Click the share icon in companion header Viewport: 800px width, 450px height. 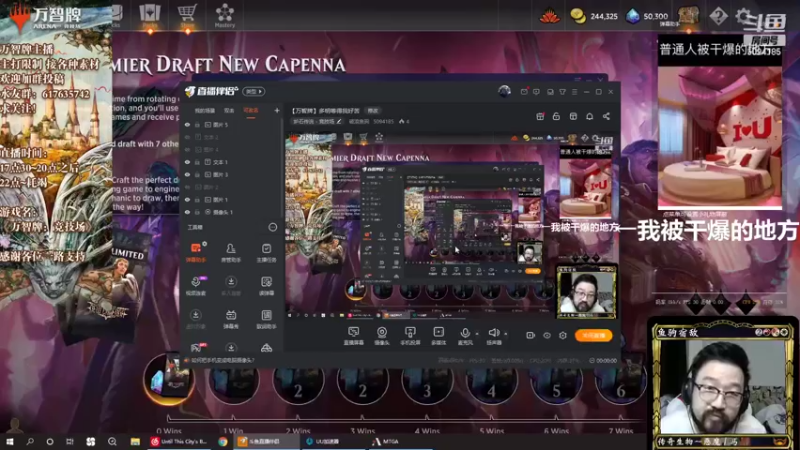click(606, 116)
